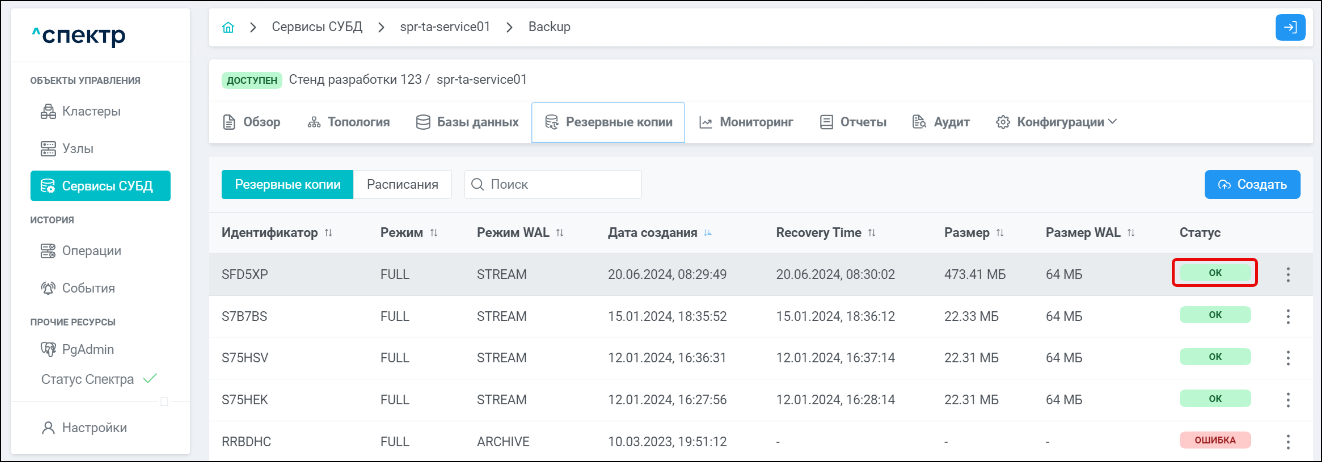Sort by Идентификатор column sort icon

tap(329, 233)
